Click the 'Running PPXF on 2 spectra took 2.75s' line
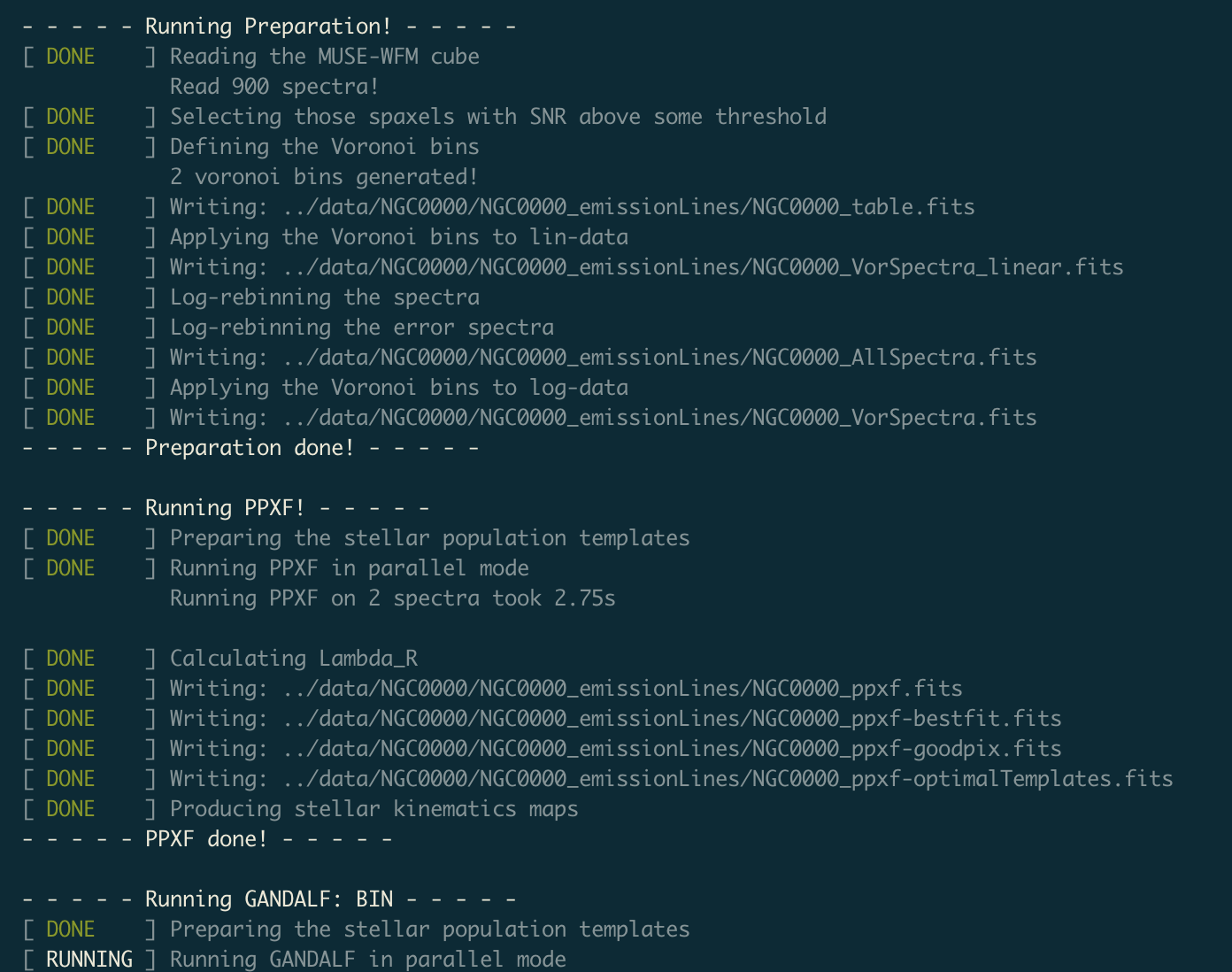This screenshot has height=972, width=1232. point(393,598)
